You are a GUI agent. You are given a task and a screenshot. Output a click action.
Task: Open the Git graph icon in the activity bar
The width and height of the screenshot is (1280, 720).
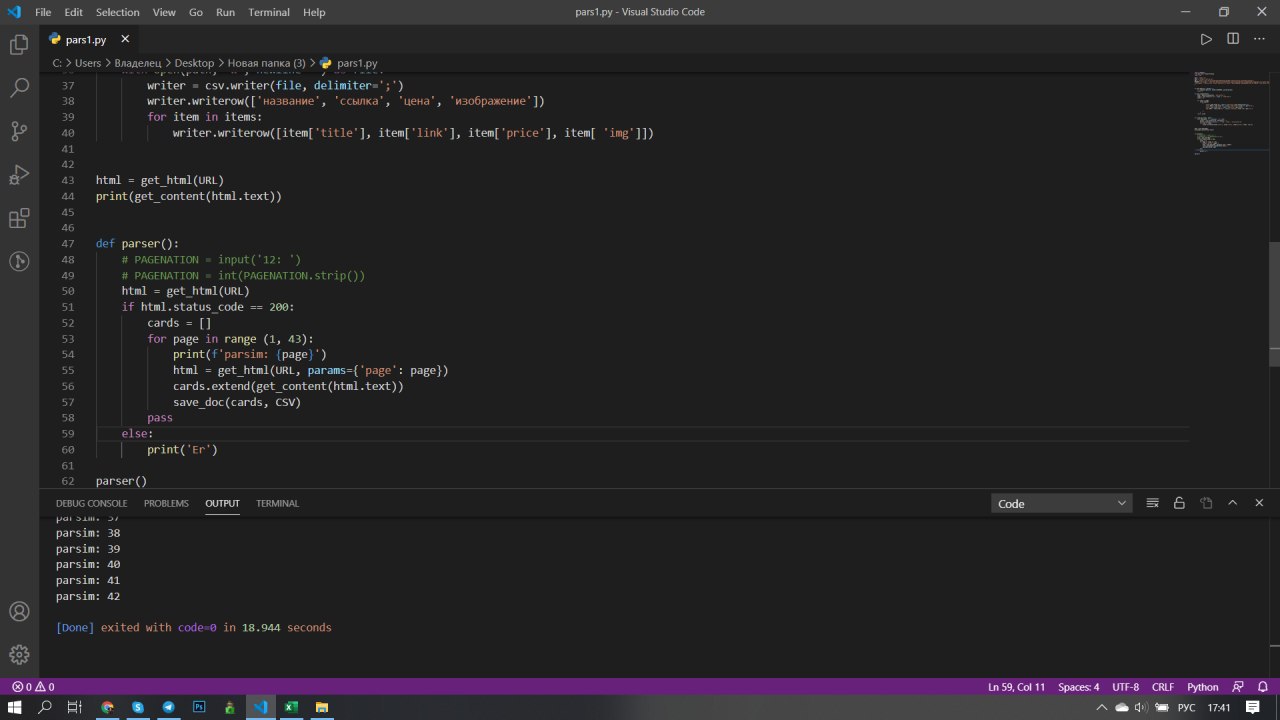pos(19,261)
